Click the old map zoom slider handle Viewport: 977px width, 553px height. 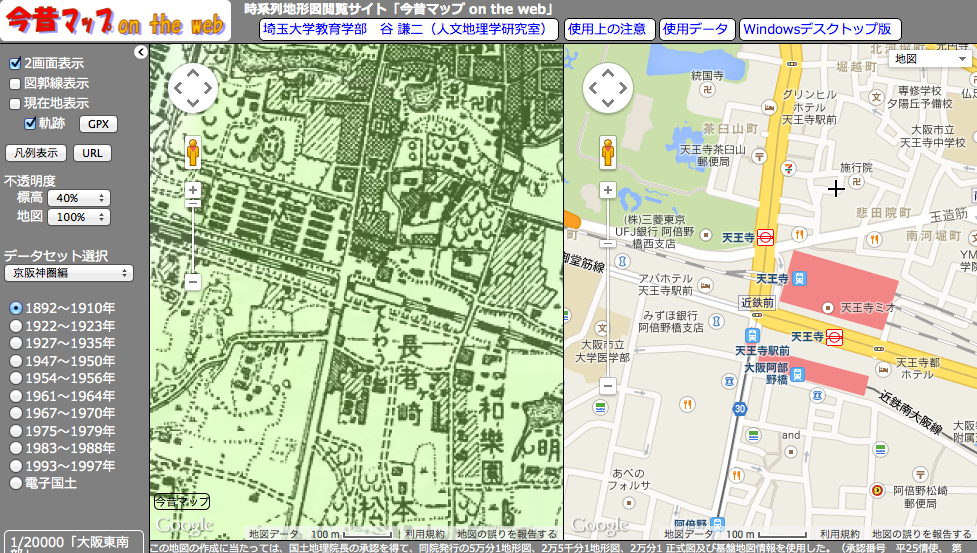[x=193, y=203]
